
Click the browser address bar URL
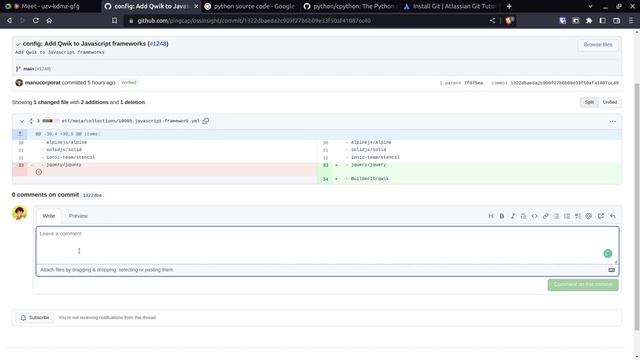pos(254,20)
